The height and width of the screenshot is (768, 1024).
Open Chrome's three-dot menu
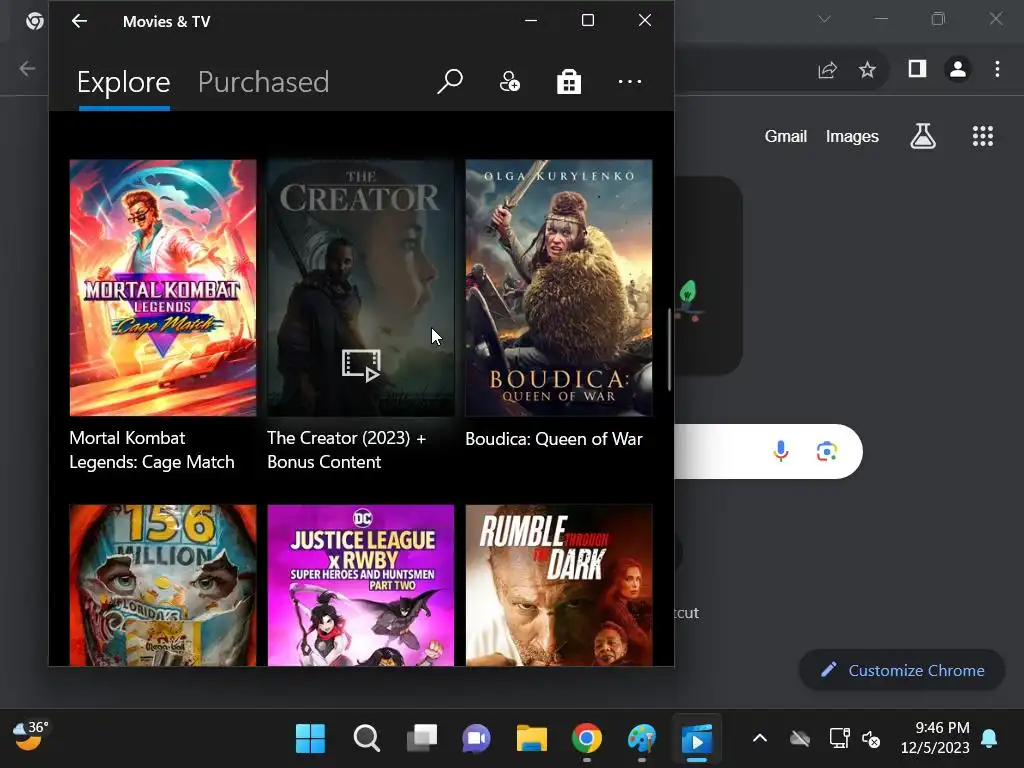pyautogui.click(x=997, y=69)
